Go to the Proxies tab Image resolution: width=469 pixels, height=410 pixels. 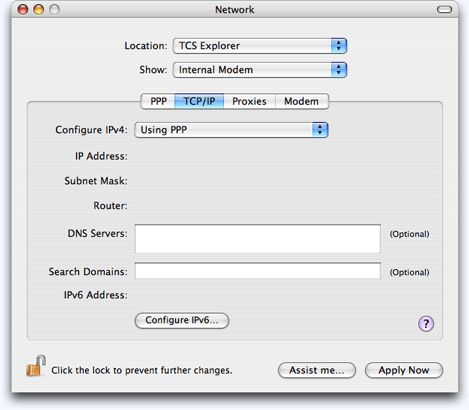pos(249,101)
